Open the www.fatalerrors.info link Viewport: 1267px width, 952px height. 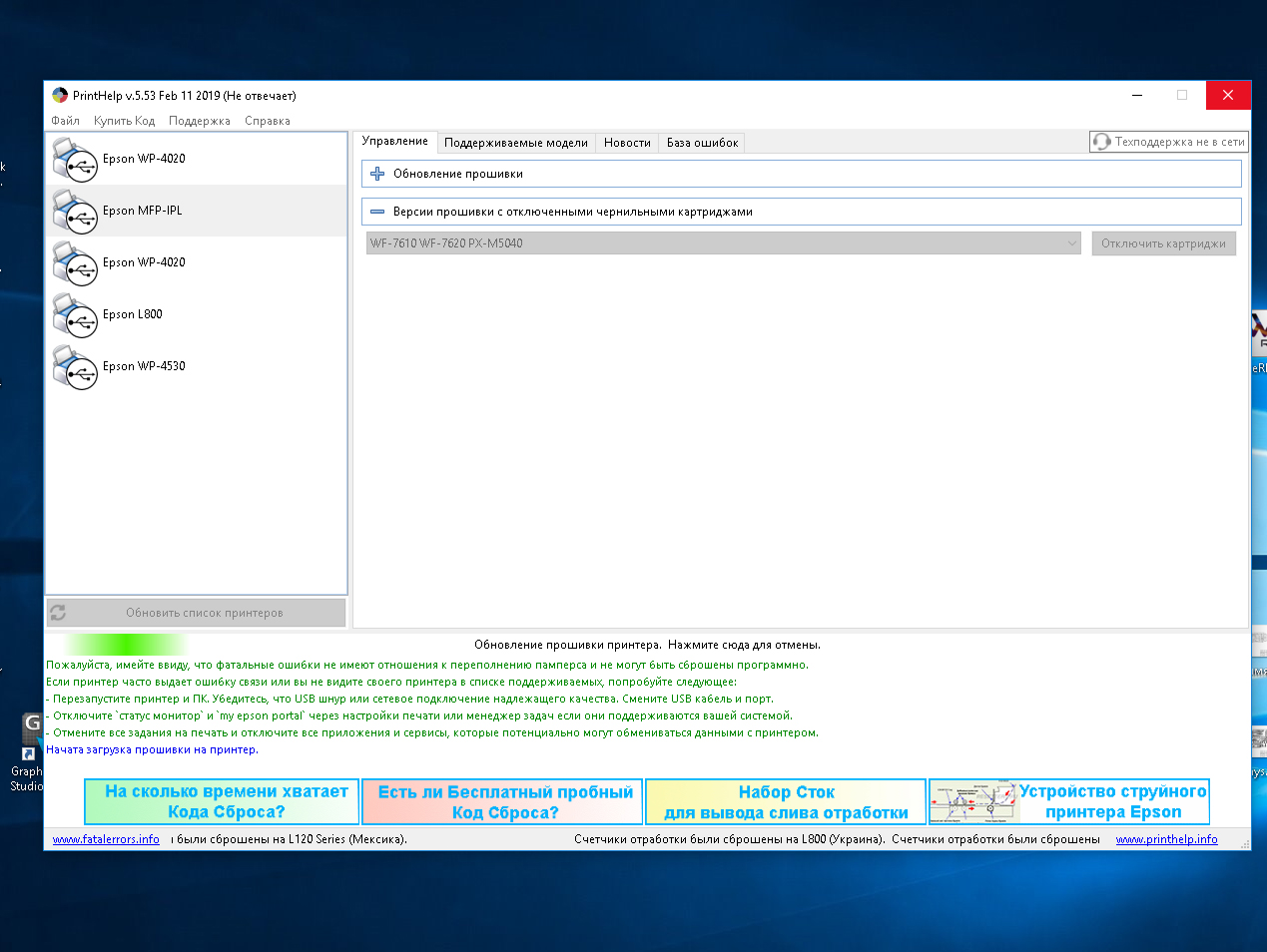point(106,839)
